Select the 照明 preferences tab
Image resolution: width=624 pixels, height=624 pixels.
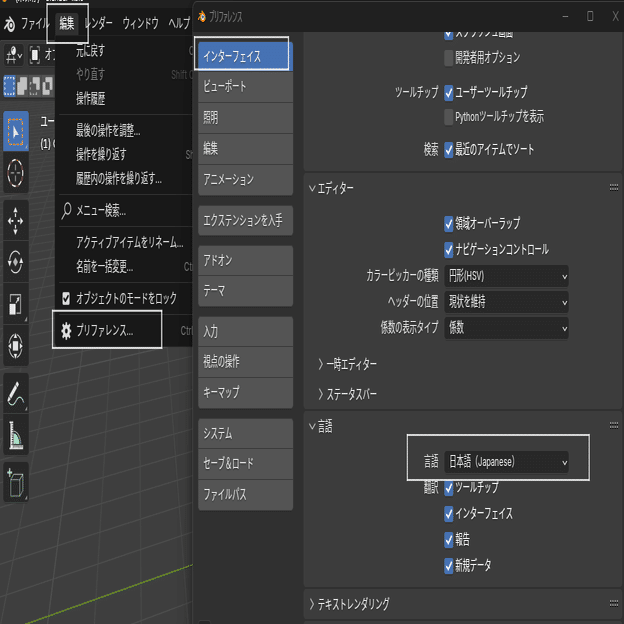[246, 118]
